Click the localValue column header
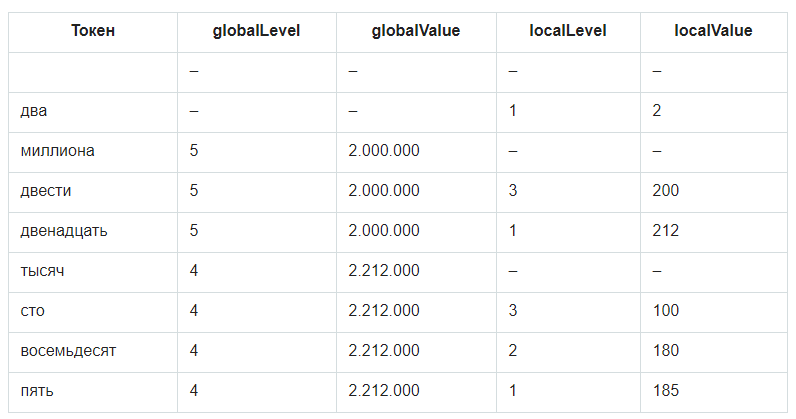 click(713, 31)
